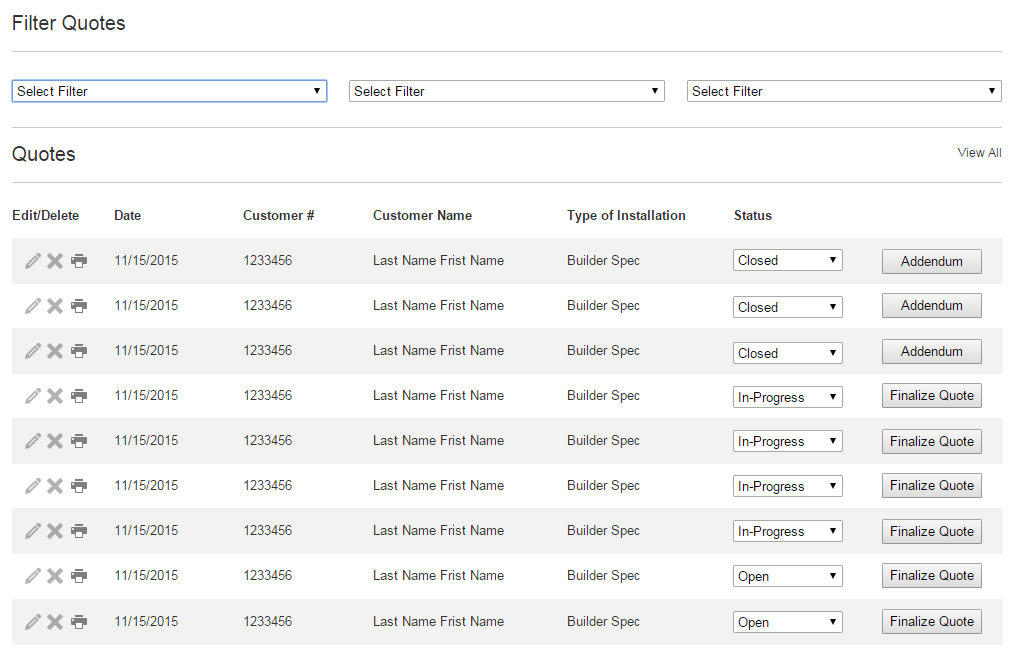Edit the last Open quote in the table
The width and height of the screenshot is (1016, 652).
(32, 622)
